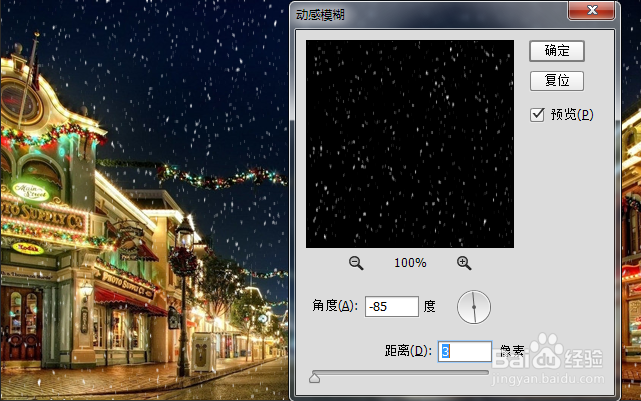Click the 确定 (OK) button
This screenshot has width=641, height=401.
(557, 51)
